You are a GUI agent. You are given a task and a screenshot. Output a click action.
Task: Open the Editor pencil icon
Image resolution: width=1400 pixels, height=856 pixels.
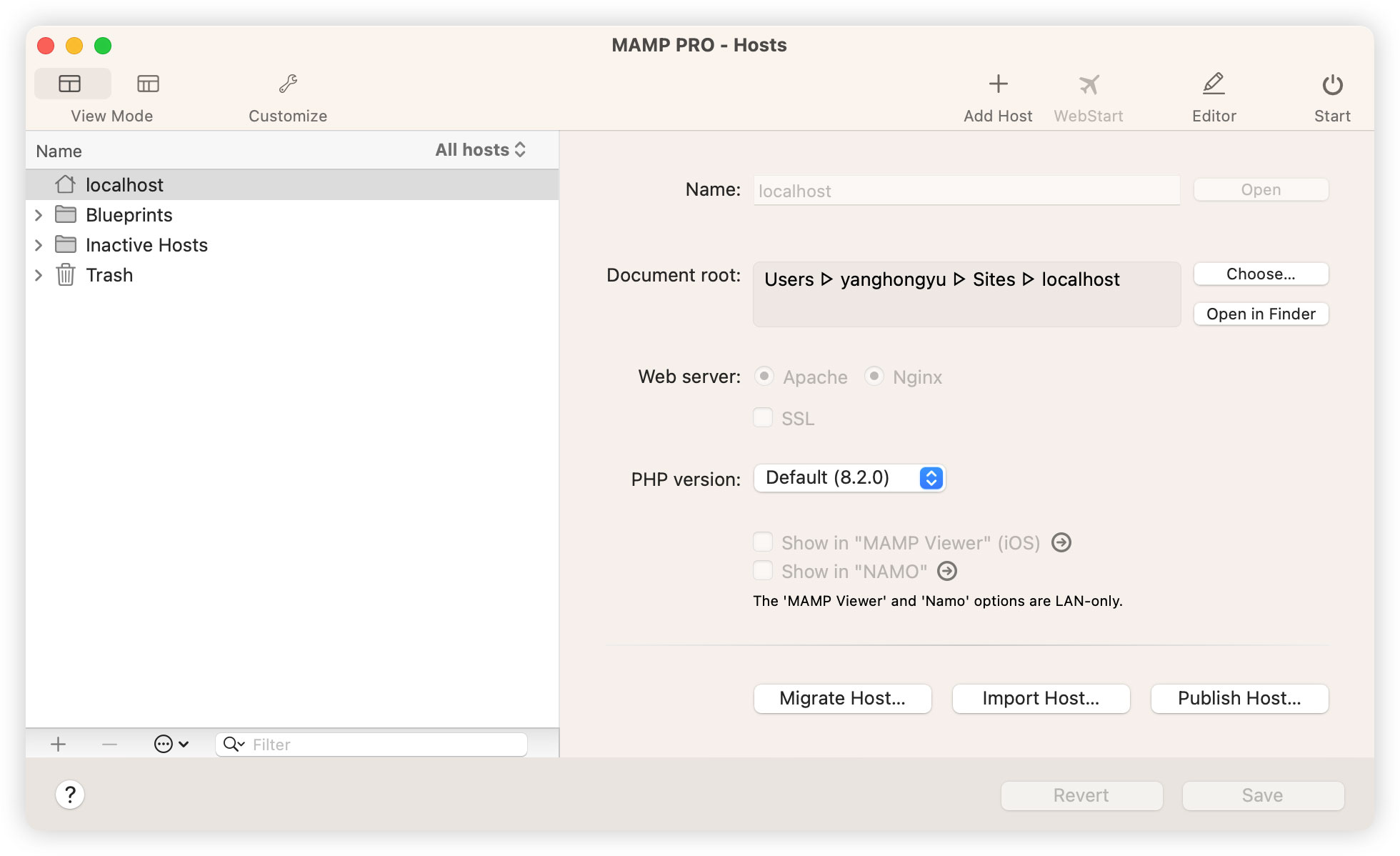(x=1214, y=84)
